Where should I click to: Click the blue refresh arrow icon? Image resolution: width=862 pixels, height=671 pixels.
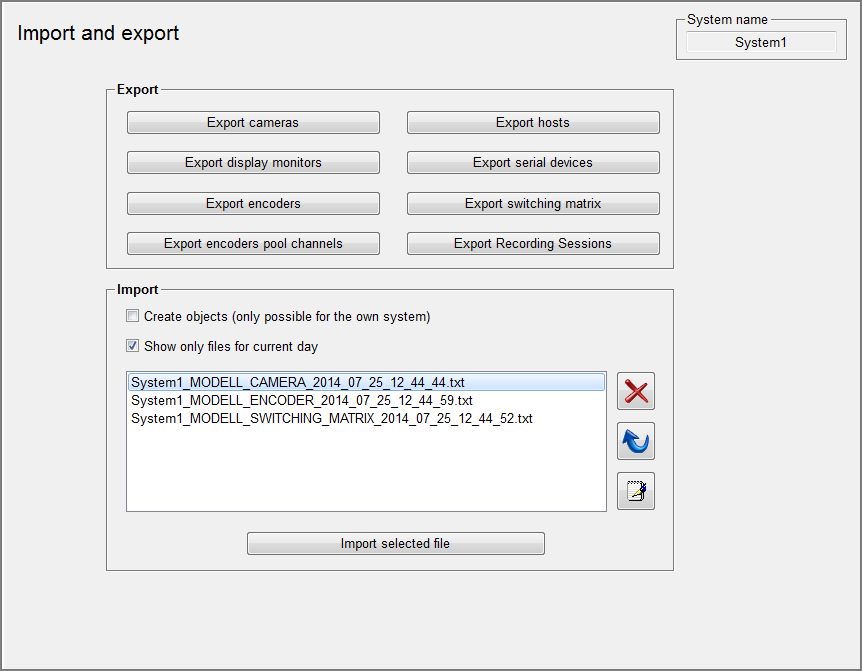(635, 441)
